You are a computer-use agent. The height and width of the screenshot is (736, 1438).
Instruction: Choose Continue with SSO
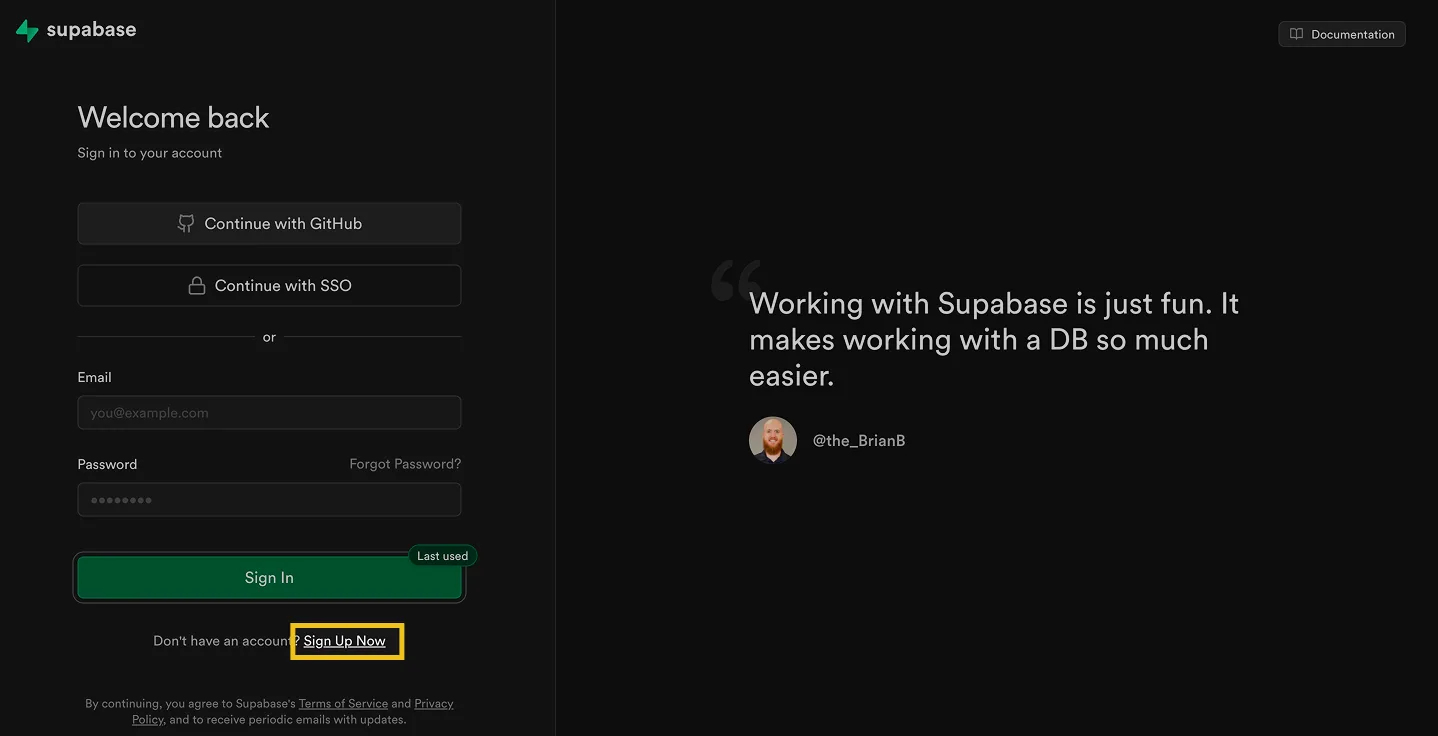(269, 286)
